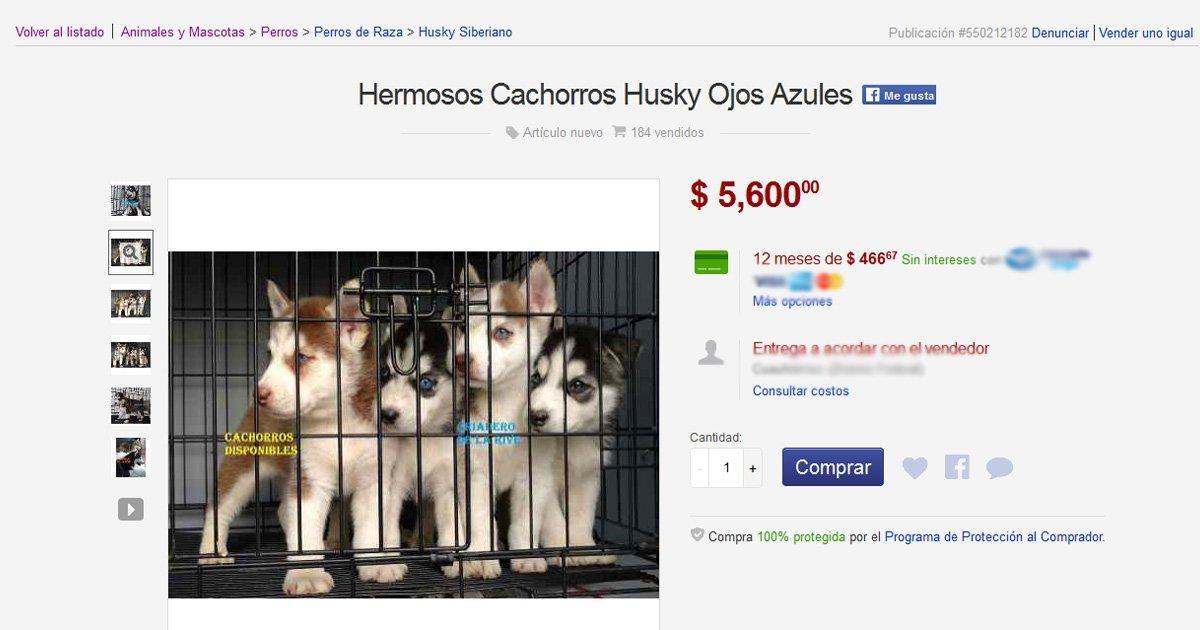Go to Animales y Mascotas breadcrumb
The image size is (1200, 630).
tap(183, 32)
